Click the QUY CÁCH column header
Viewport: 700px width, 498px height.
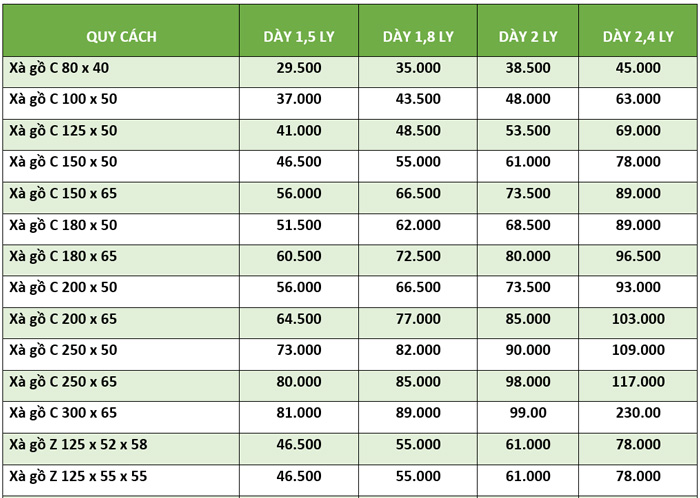point(121,37)
